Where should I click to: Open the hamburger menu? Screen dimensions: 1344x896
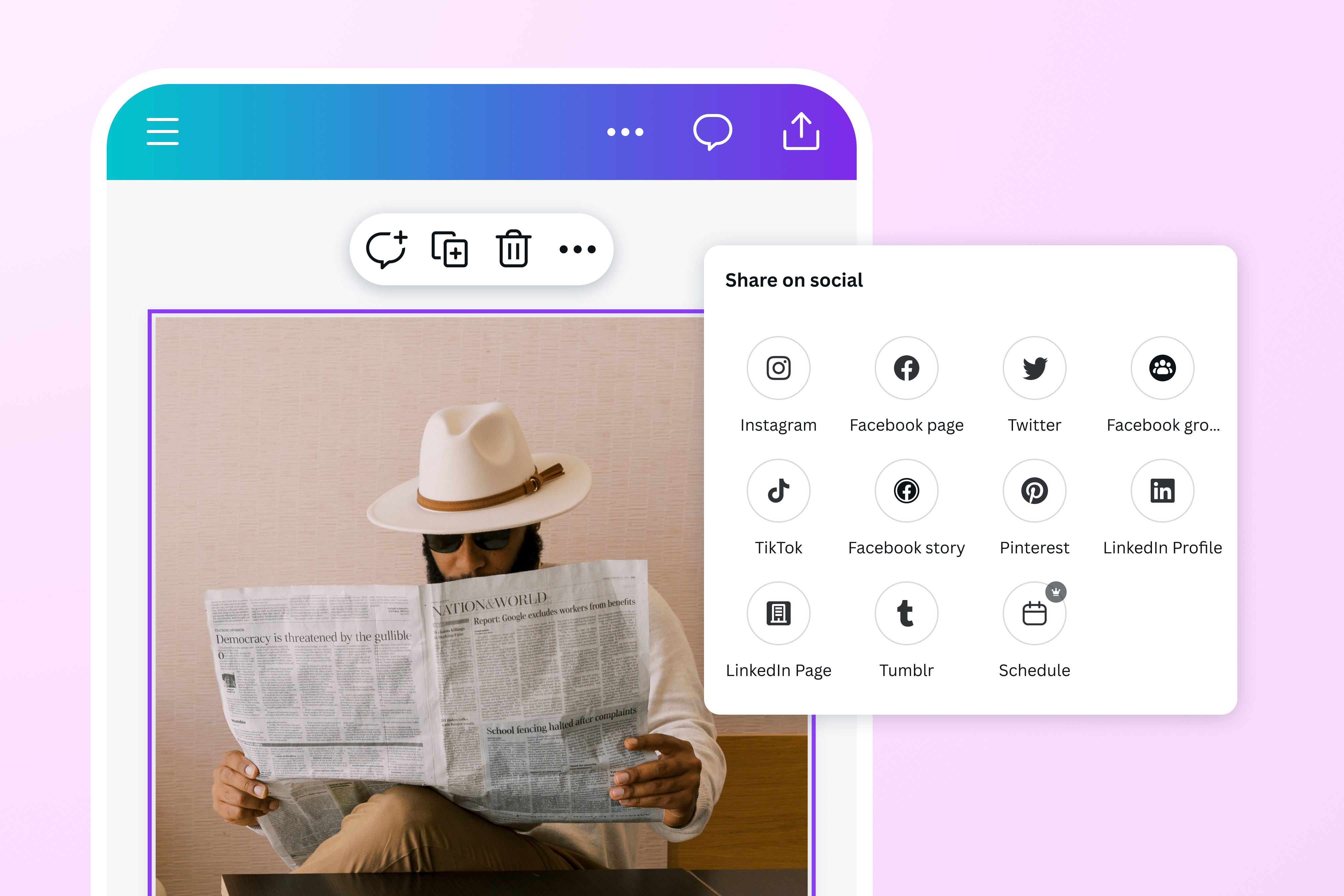click(x=162, y=131)
